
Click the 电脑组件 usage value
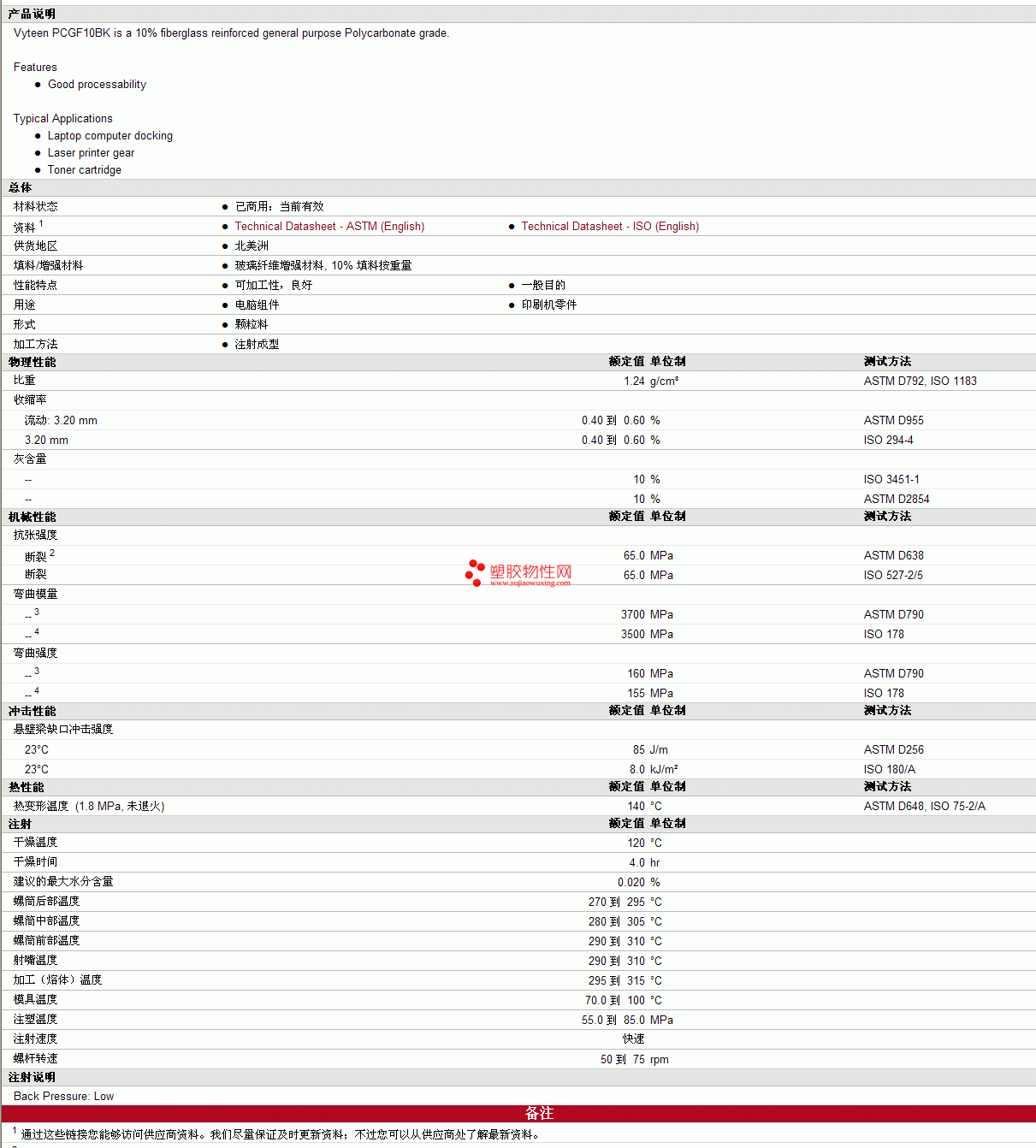tap(257, 305)
